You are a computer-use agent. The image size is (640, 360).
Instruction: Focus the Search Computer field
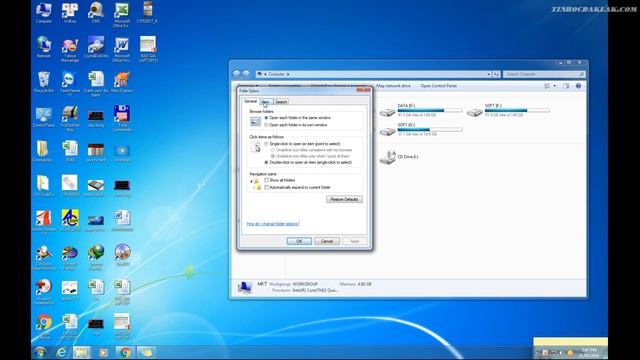(x=544, y=74)
